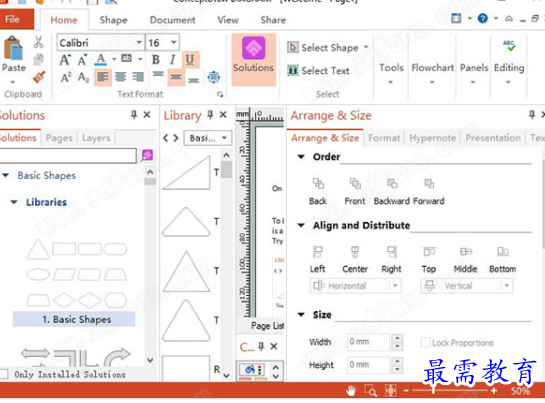Image resolution: width=545 pixels, height=403 pixels.
Task: Go to previous library with left arrow
Action: [x=166, y=138]
